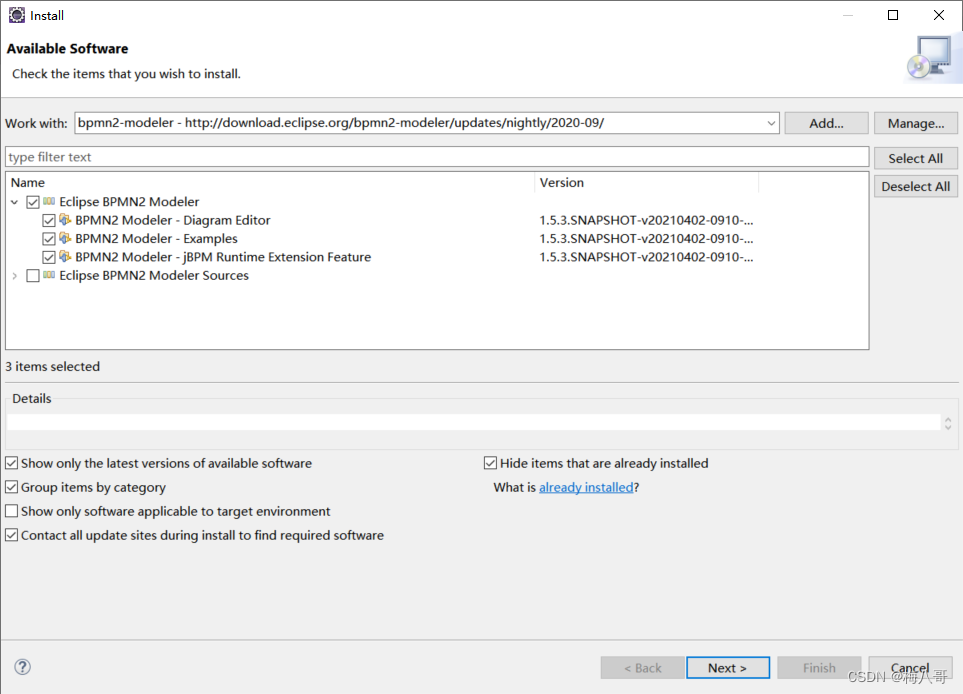Click the Details field scroll-up stepper arrow

[x=947, y=417]
